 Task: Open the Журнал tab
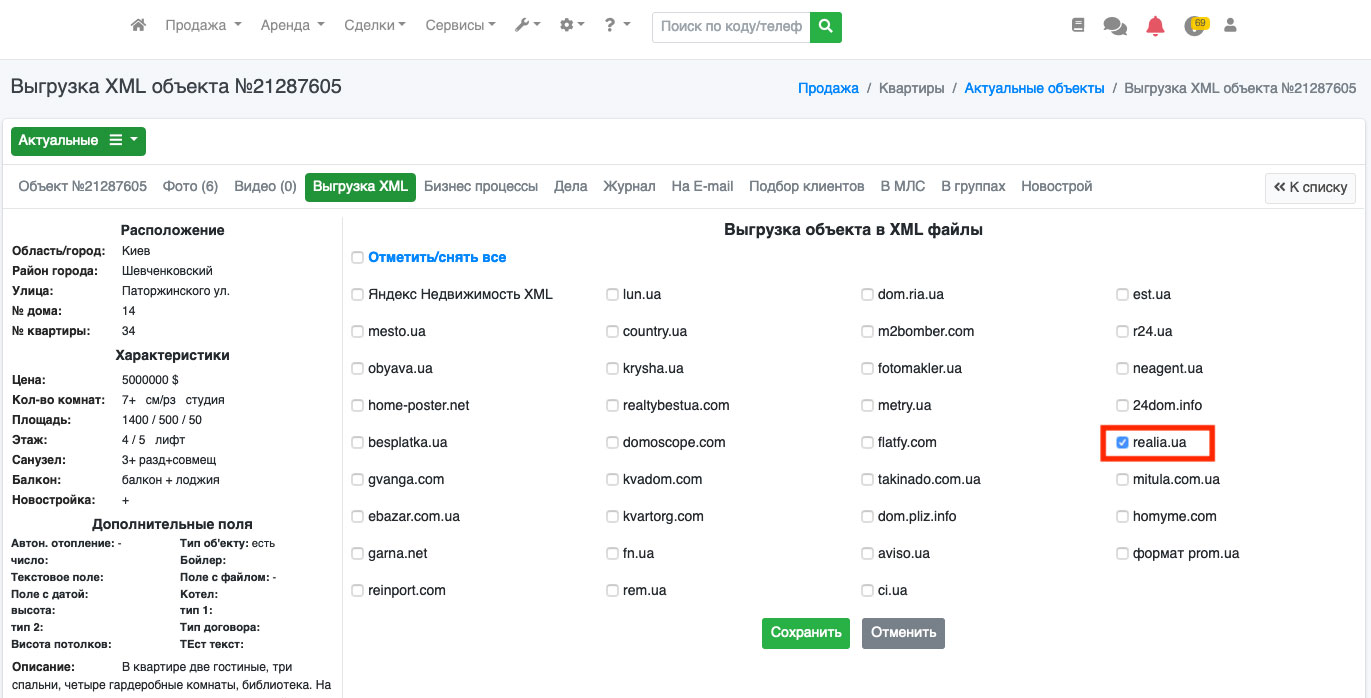pyautogui.click(x=629, y=187)
